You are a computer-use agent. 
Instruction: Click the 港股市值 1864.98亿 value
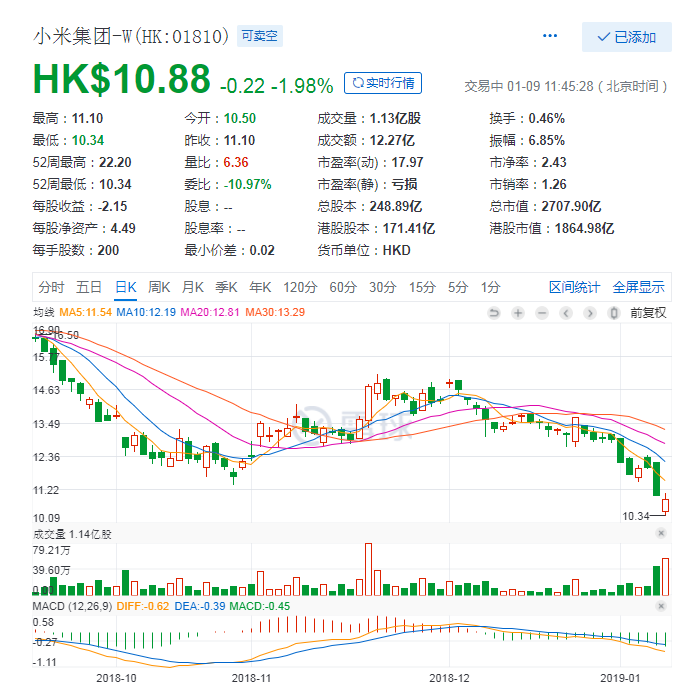click(x=584, y=228)
